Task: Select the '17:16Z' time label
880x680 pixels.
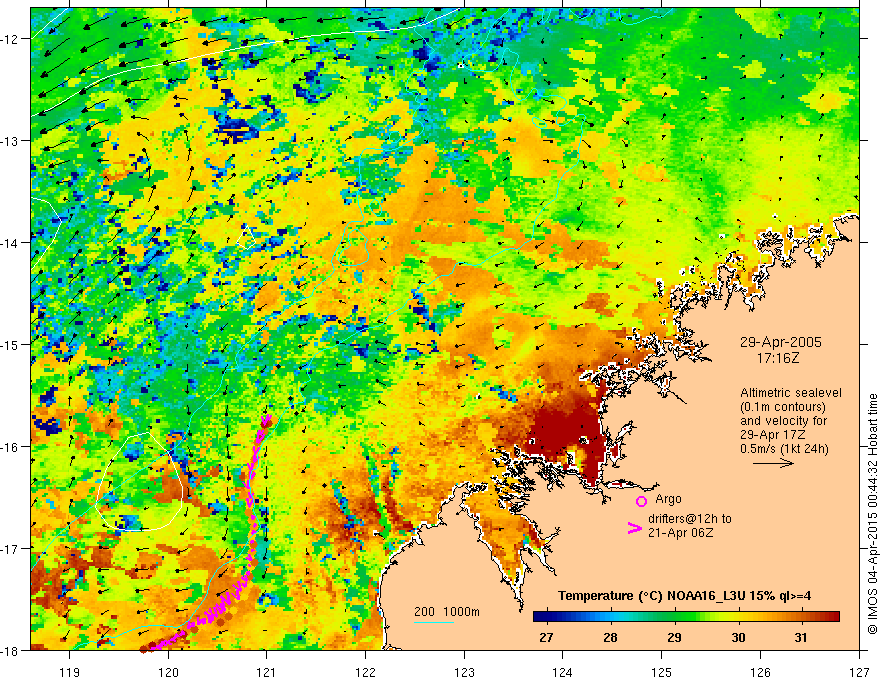Action: pyautogui.click(x=778, y=357)
